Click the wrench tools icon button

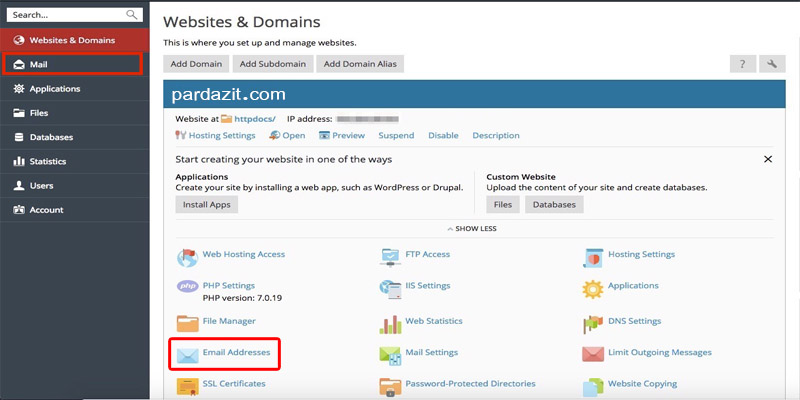(771, 64)
